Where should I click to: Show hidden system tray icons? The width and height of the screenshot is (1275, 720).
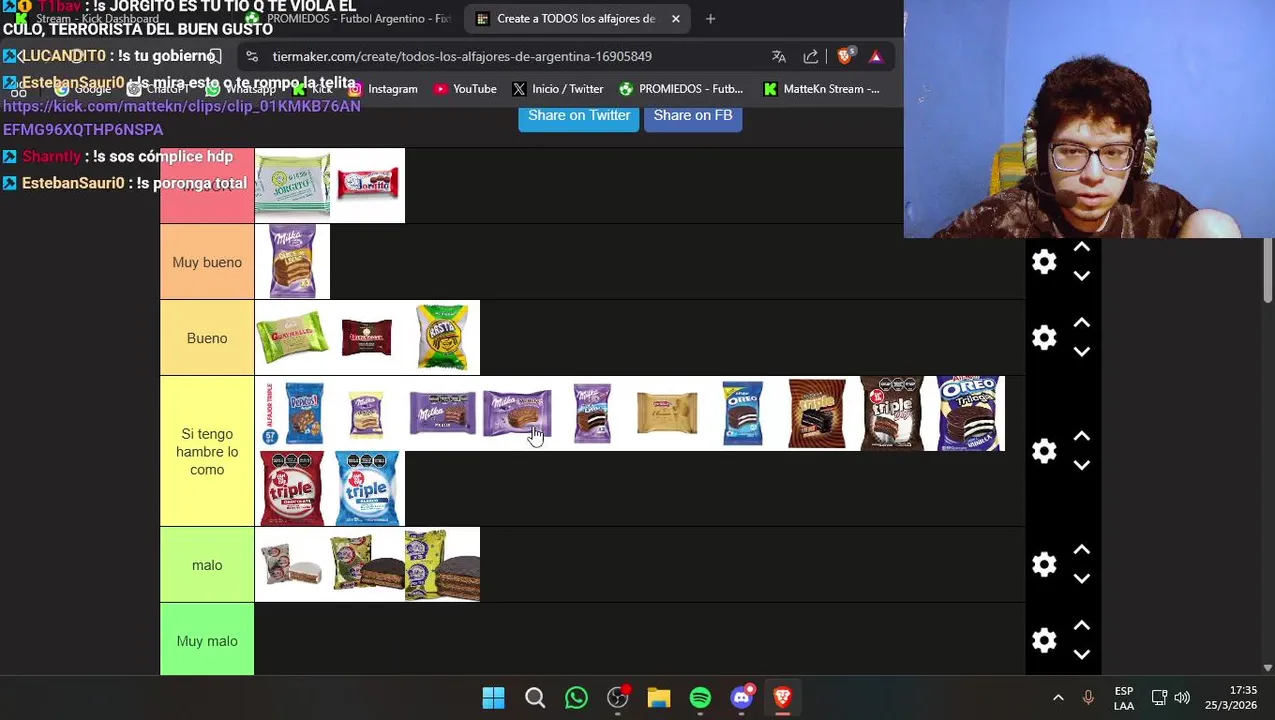tap(1058, 698)
